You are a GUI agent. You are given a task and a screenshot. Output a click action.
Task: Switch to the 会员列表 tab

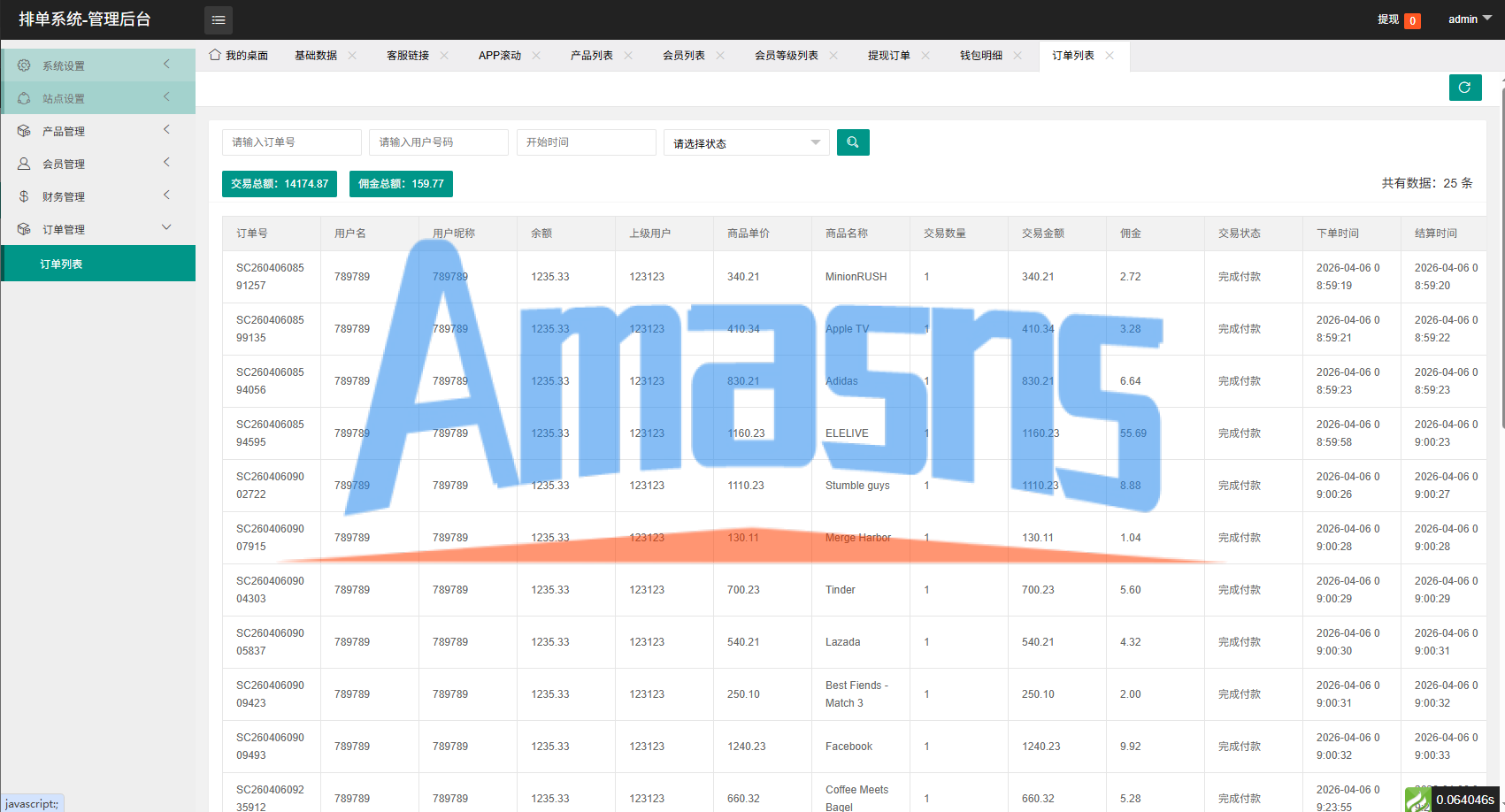pyautogui.click(x=684, y=55)
